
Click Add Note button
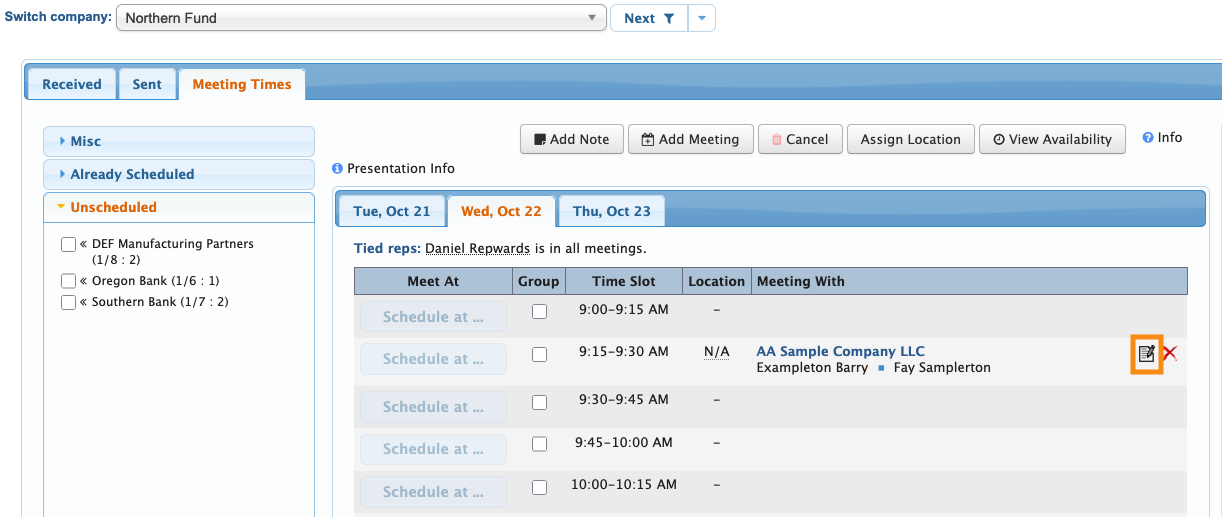pyautogui.click(x=572, y=139)
